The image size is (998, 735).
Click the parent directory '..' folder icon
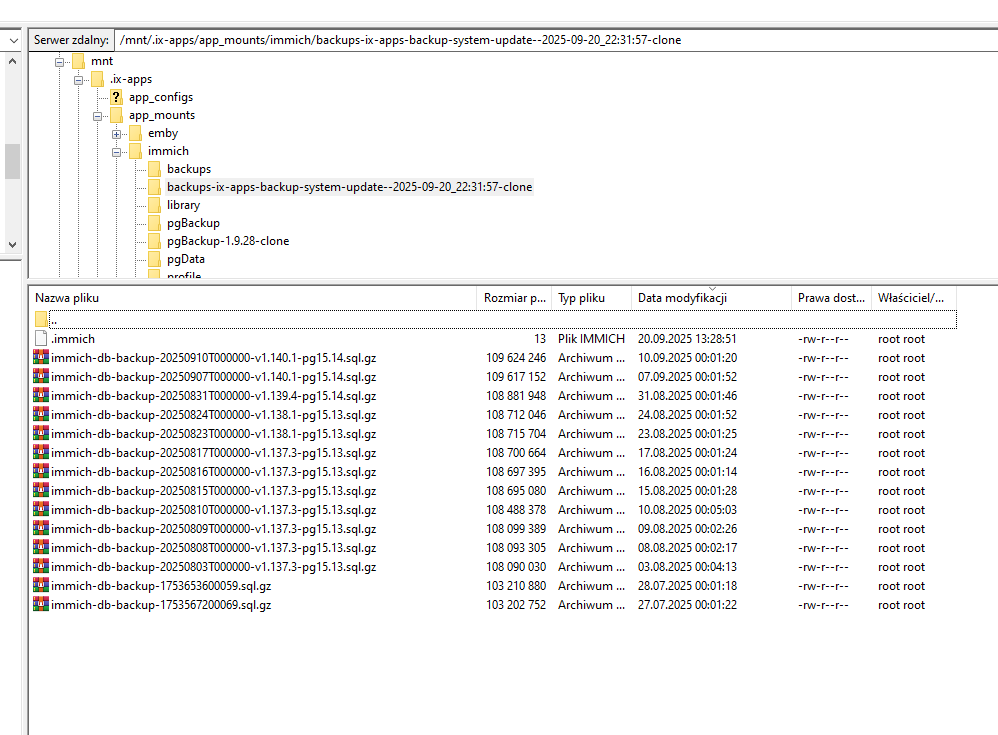pyautogui.click(x=41, y=319)
